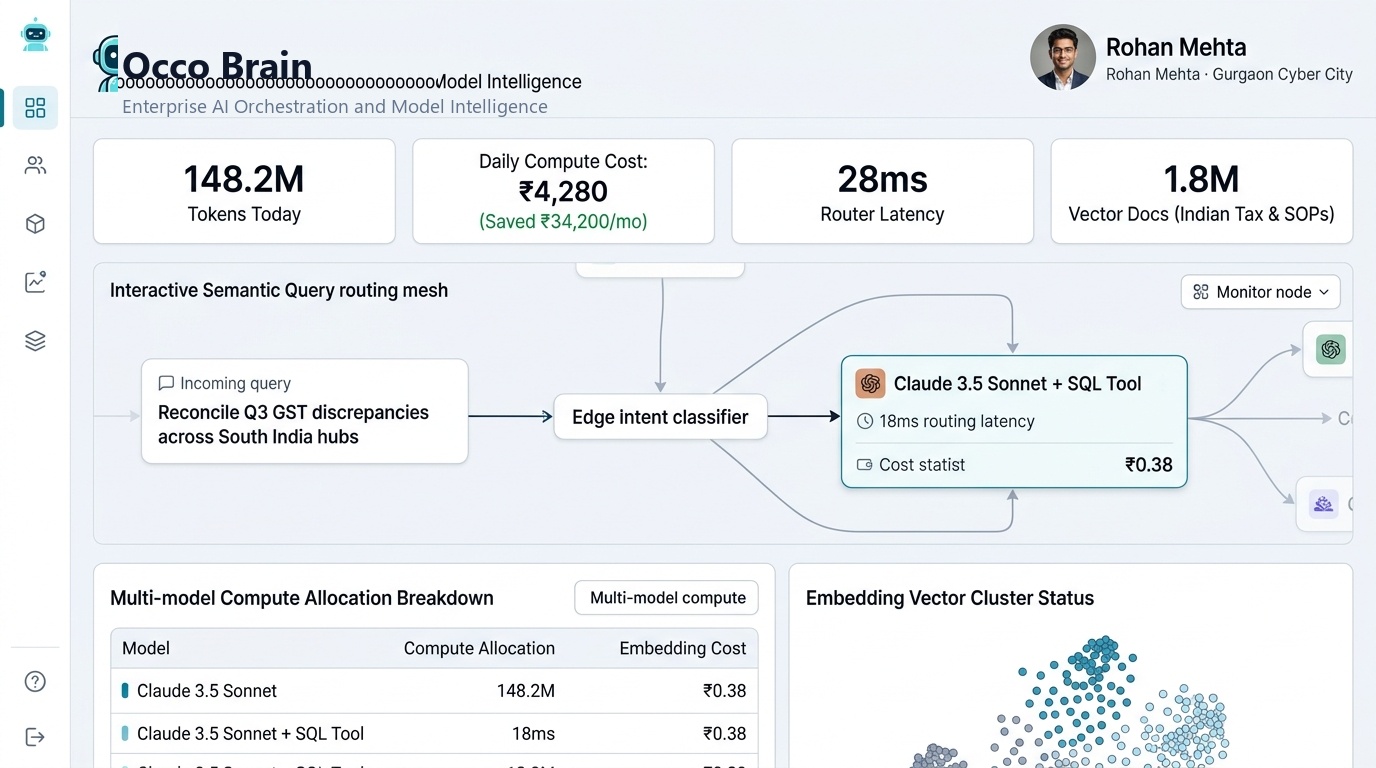Open the Daily Compute Cost card
The width and height of the screenshot is (1376, 768).
click(x=563, y=191)
